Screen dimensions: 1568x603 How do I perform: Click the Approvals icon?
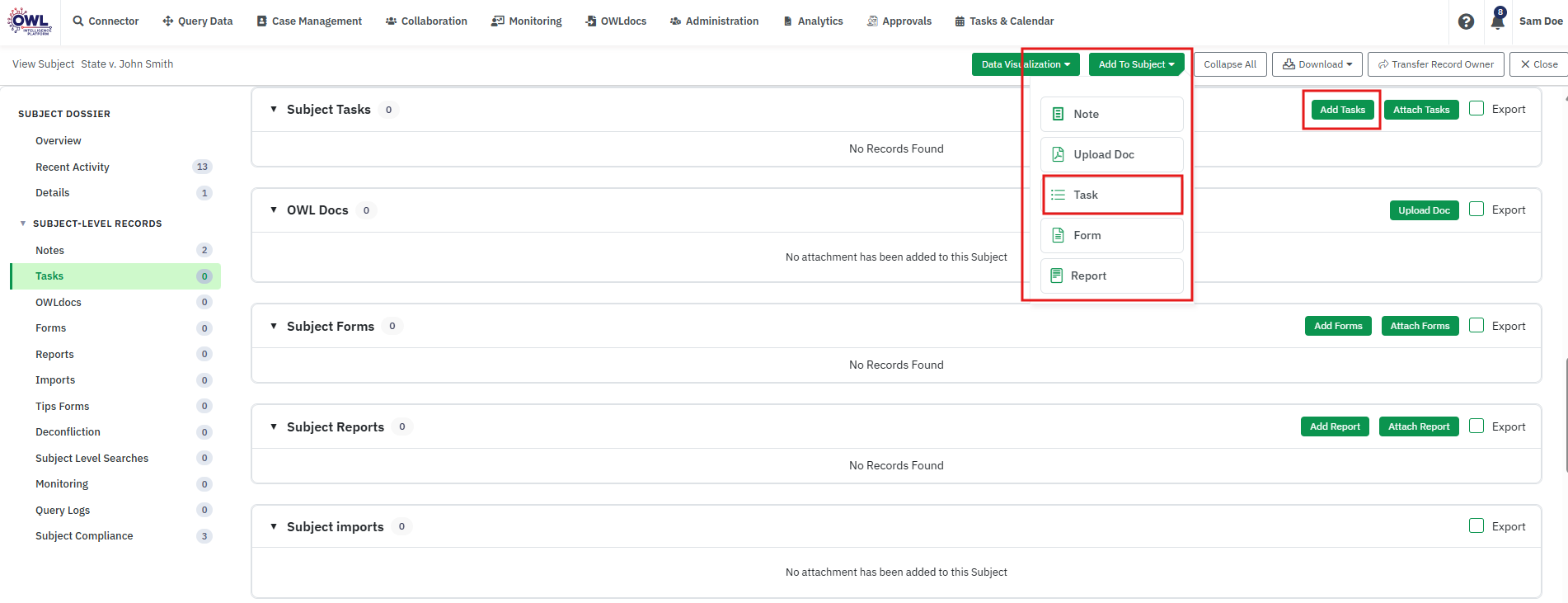pos(872,21)
